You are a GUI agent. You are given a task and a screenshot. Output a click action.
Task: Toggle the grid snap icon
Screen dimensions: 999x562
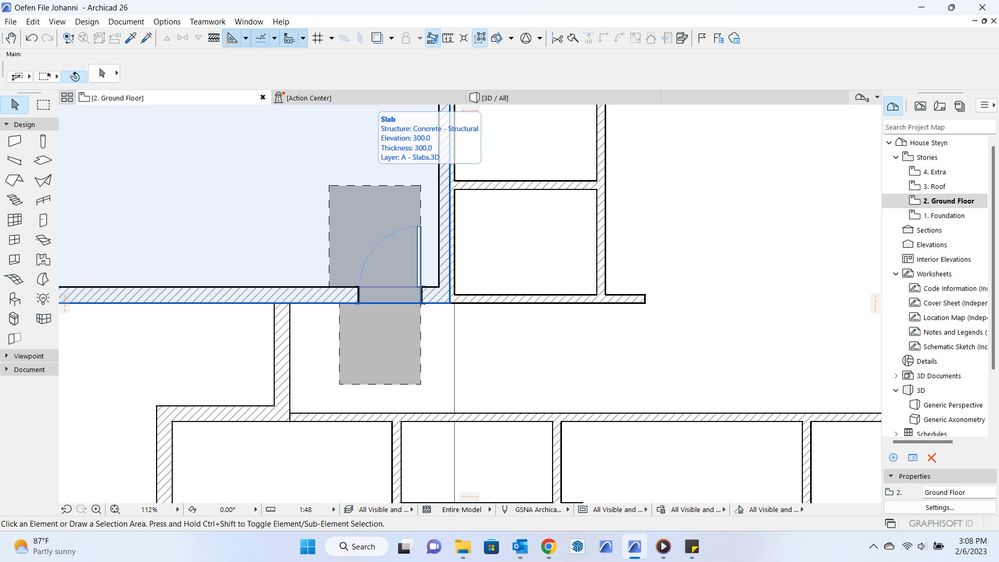(318, 38)
